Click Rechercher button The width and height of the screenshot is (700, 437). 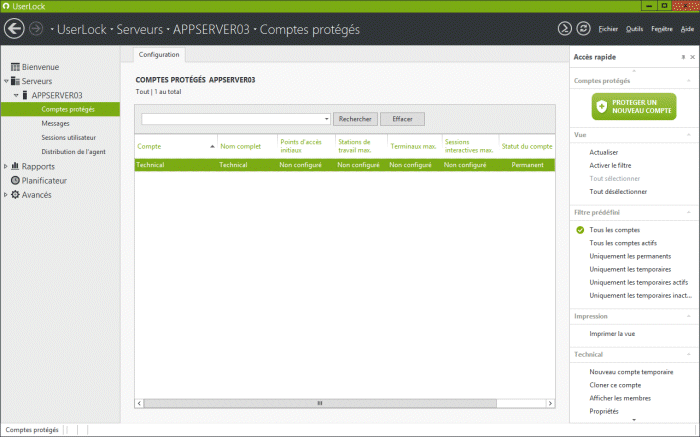(x=355, y=119)
